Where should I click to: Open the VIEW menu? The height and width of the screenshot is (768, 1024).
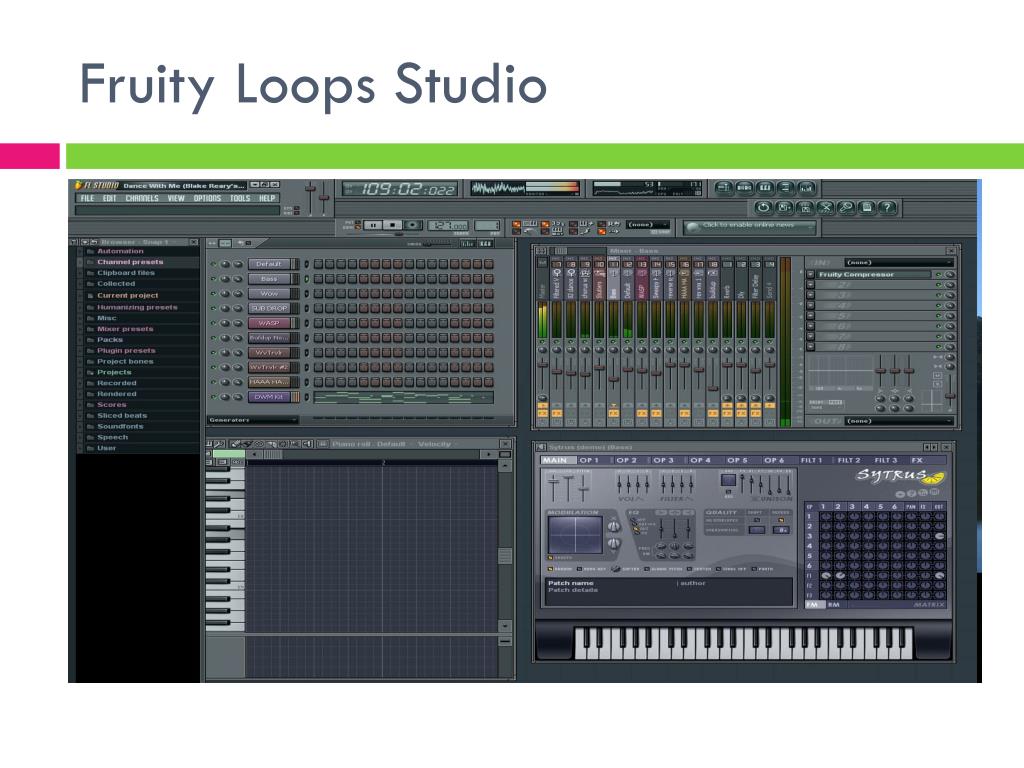(176, 198)
